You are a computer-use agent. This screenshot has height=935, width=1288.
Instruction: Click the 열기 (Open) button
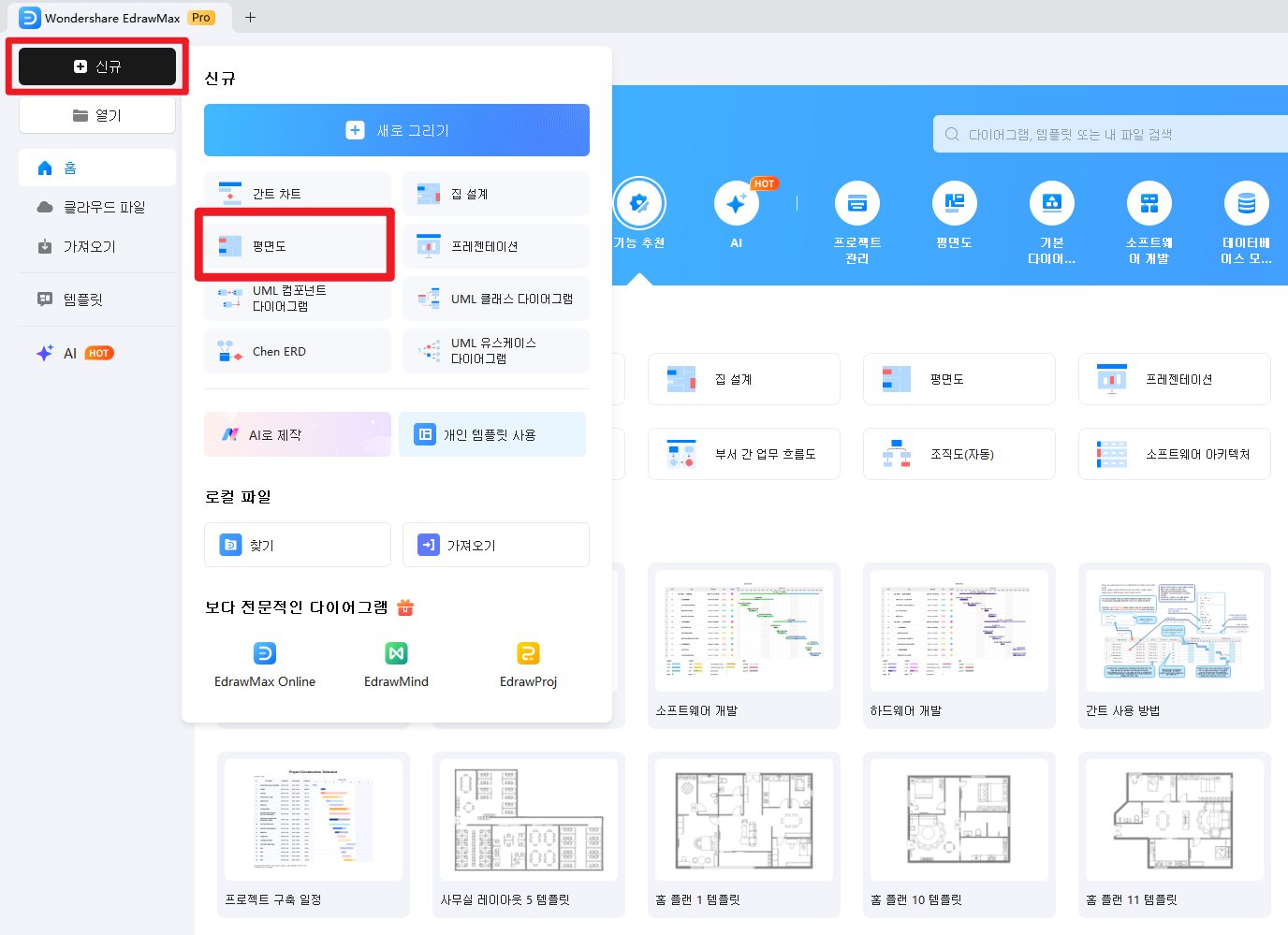(x=97, y=115)
